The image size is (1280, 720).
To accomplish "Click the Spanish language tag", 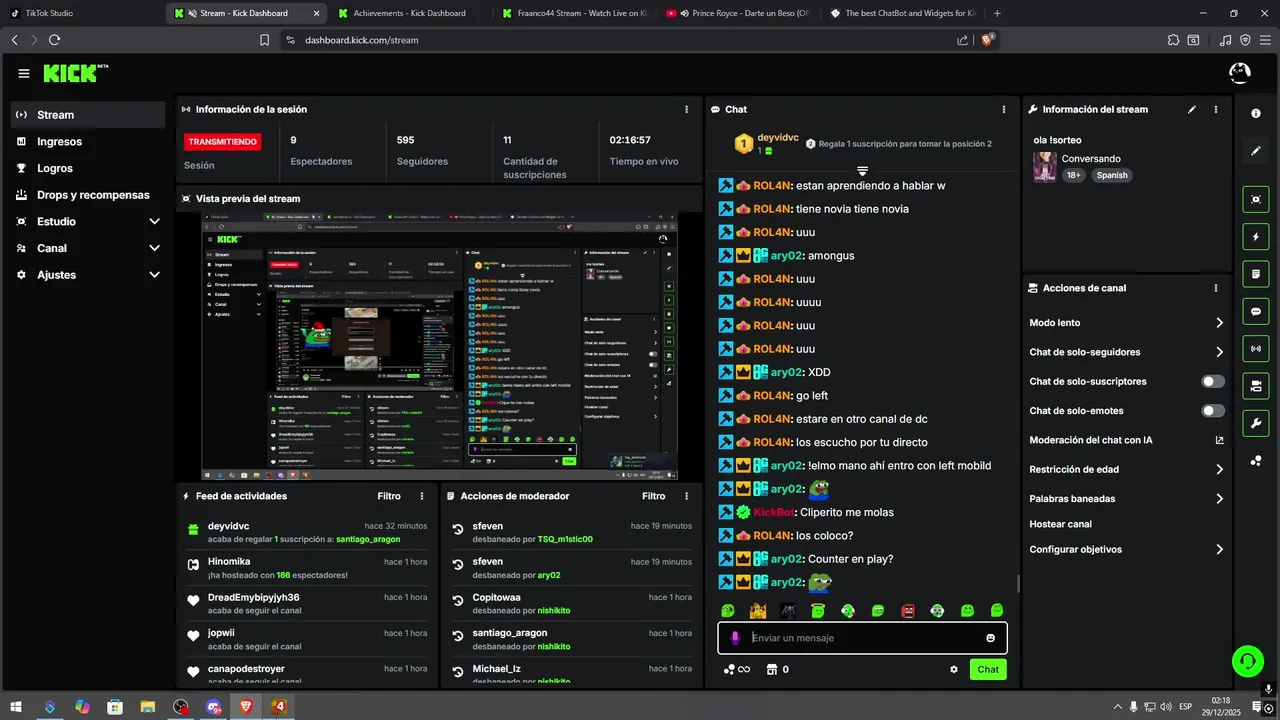I will click(x=1111, y=175).
